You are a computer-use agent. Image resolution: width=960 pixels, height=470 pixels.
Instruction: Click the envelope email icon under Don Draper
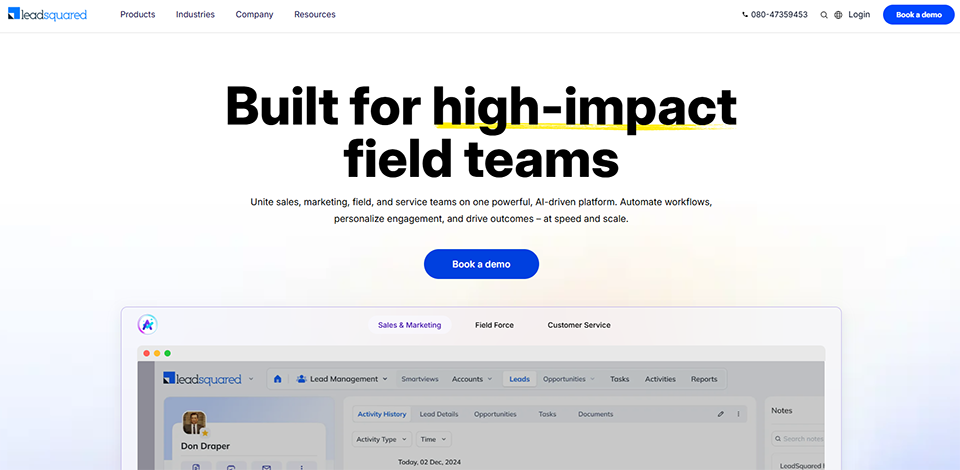point(266,467)
